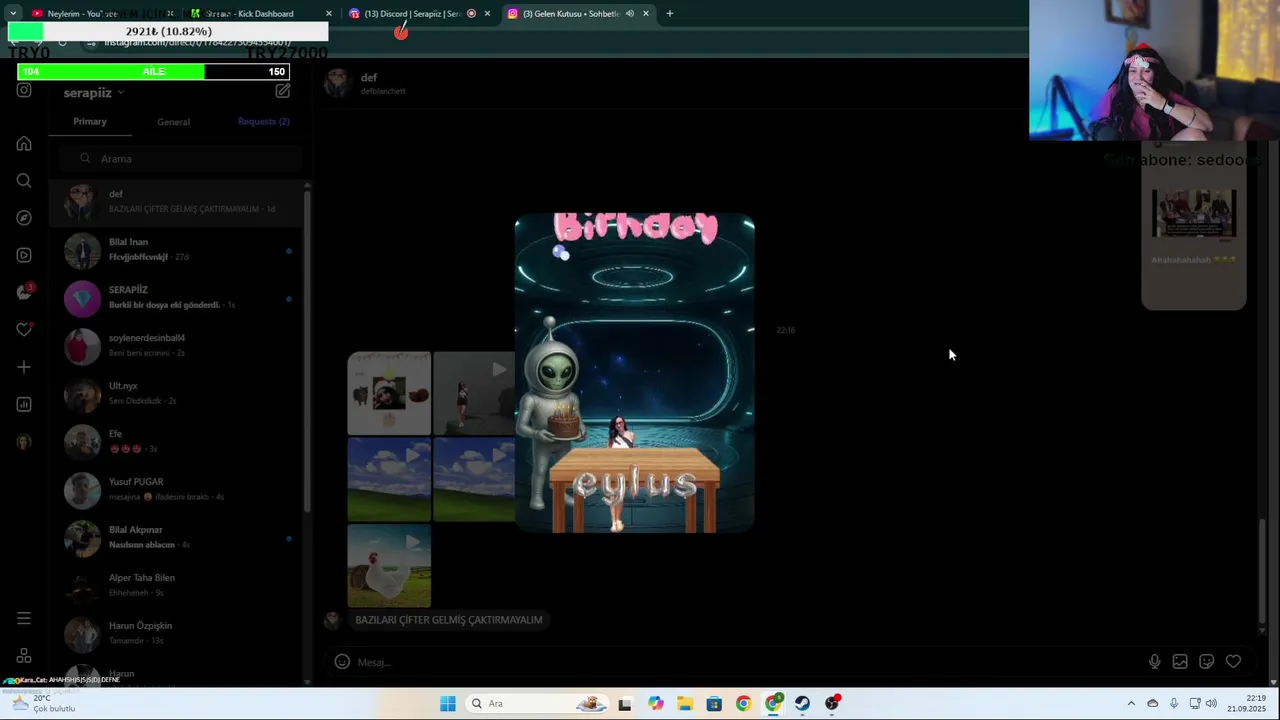Select the def conversation in list
1280x720 pixels.
(x=178, y=202)
